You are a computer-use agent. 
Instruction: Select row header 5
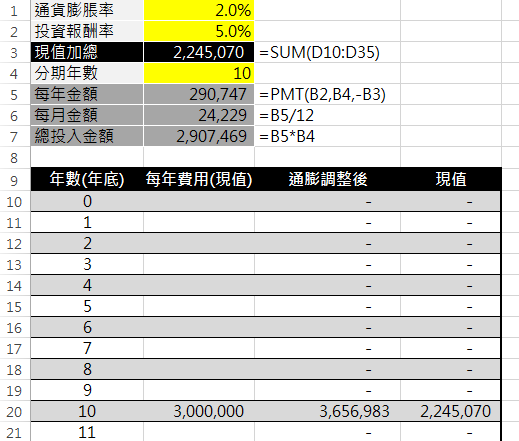tap(14, 95)
